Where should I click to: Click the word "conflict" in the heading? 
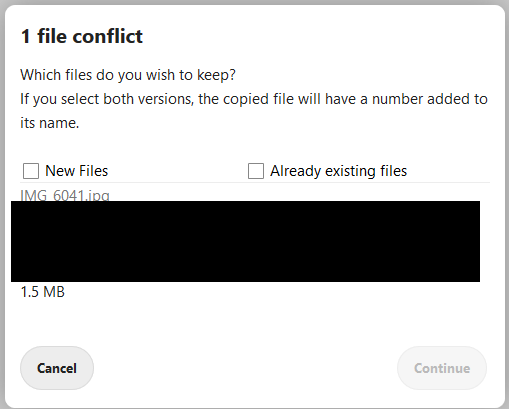108,36
